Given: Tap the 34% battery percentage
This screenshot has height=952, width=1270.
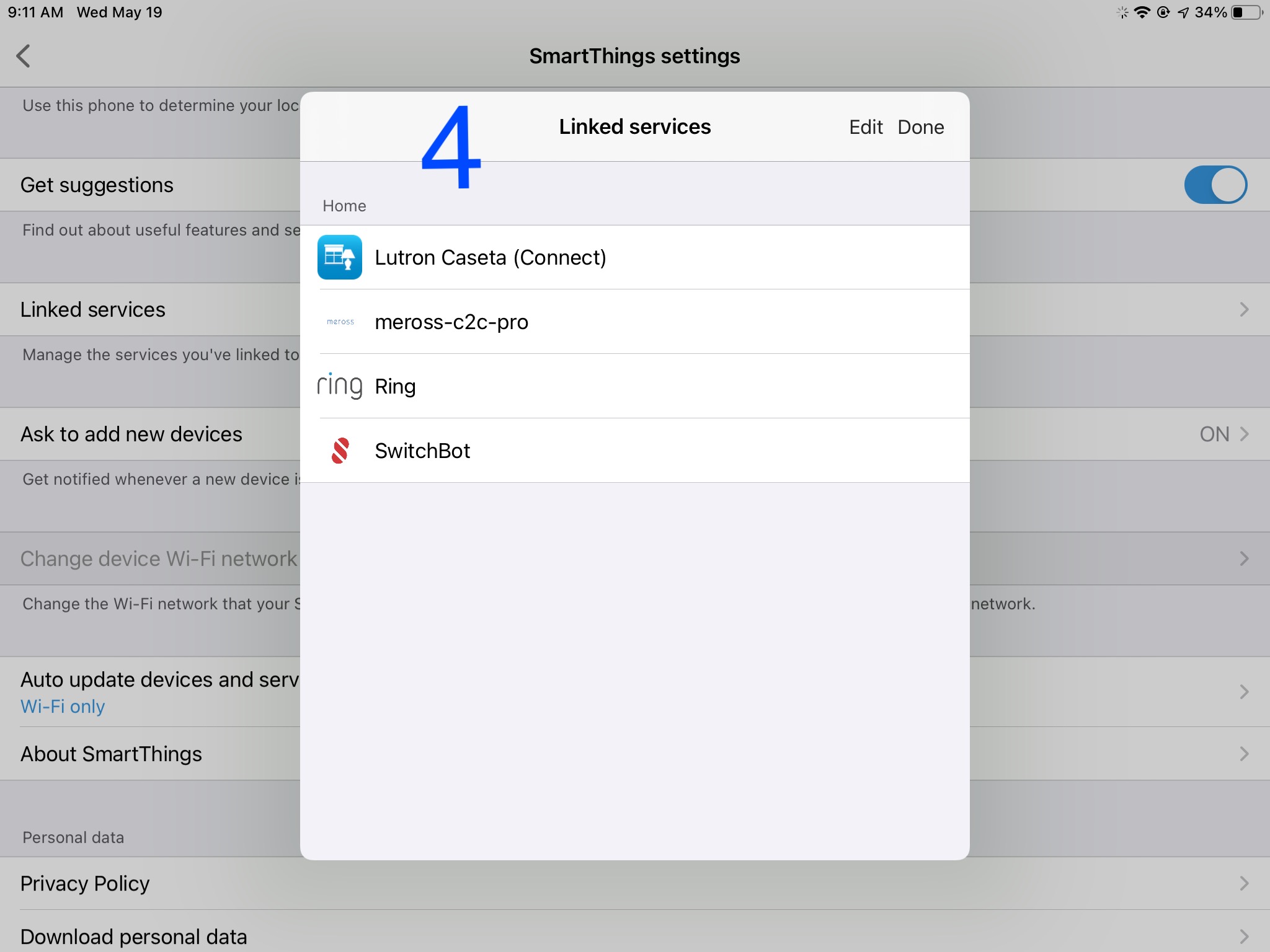Looking at the screenshot, I should [1210, 12].
